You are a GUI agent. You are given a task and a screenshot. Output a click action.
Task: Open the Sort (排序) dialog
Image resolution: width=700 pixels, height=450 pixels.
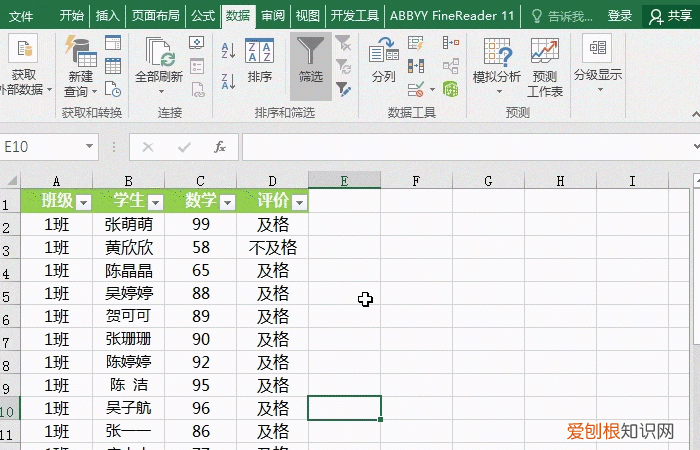(259, 61)
